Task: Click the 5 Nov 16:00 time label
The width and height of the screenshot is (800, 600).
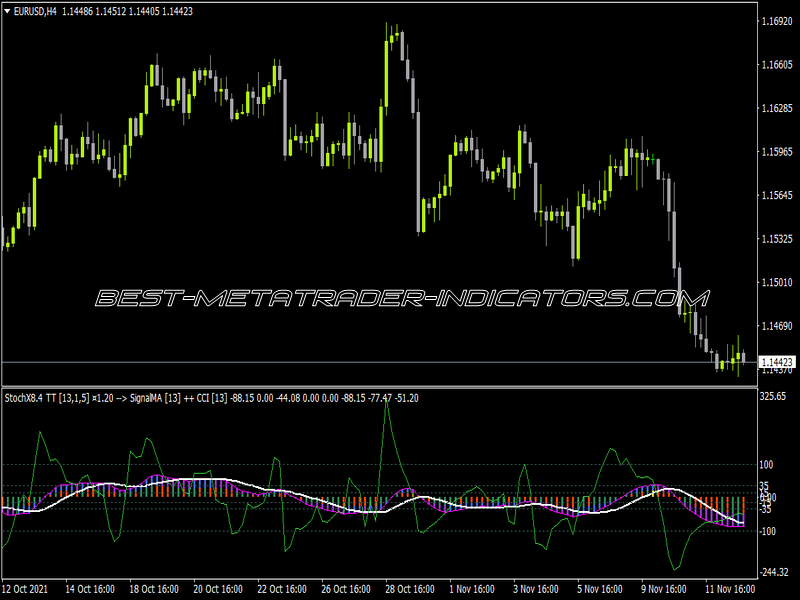Action: (x=600, y=589)
